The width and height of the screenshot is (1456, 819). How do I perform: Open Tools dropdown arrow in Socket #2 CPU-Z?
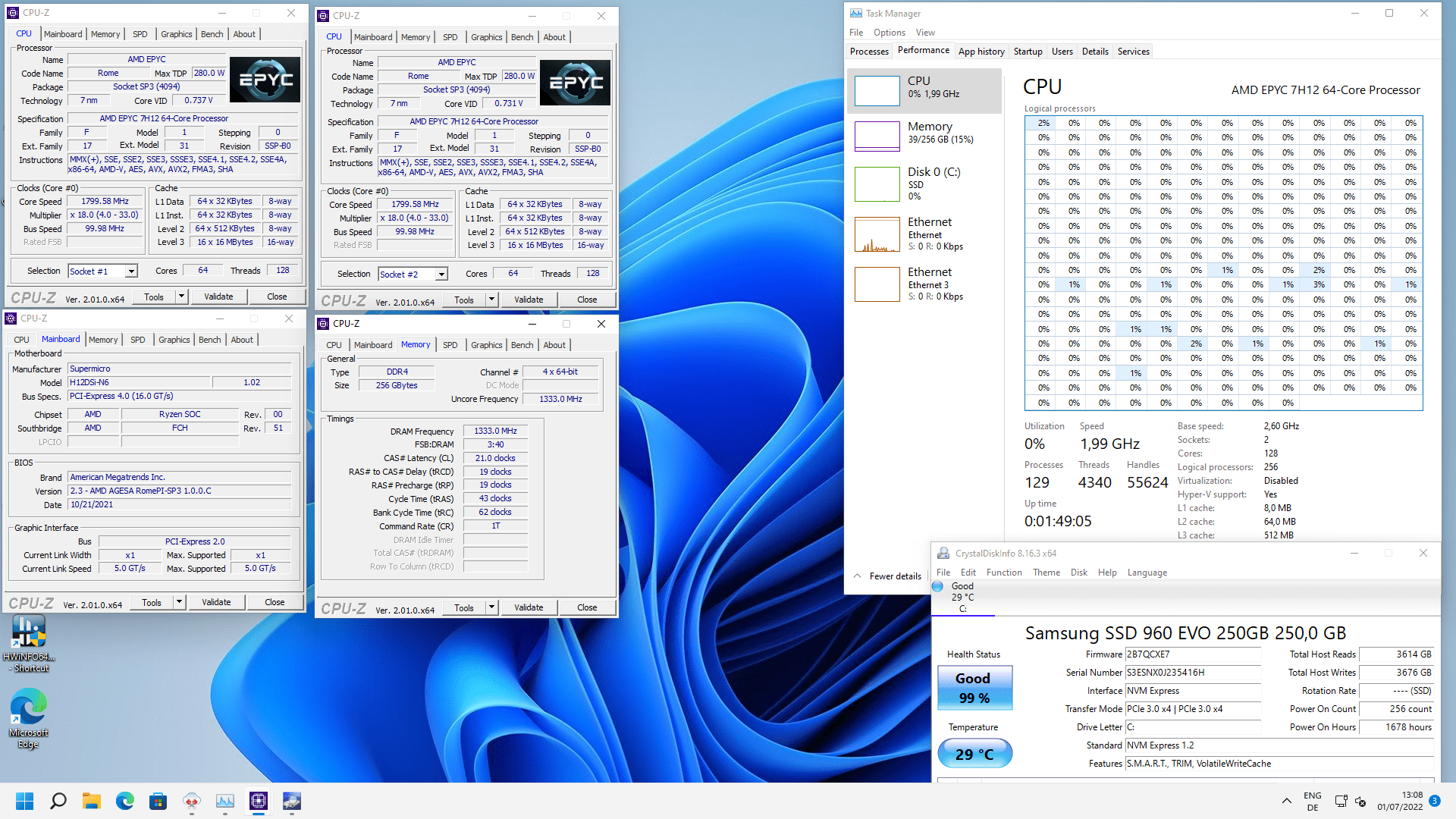[x=491, y=300]
